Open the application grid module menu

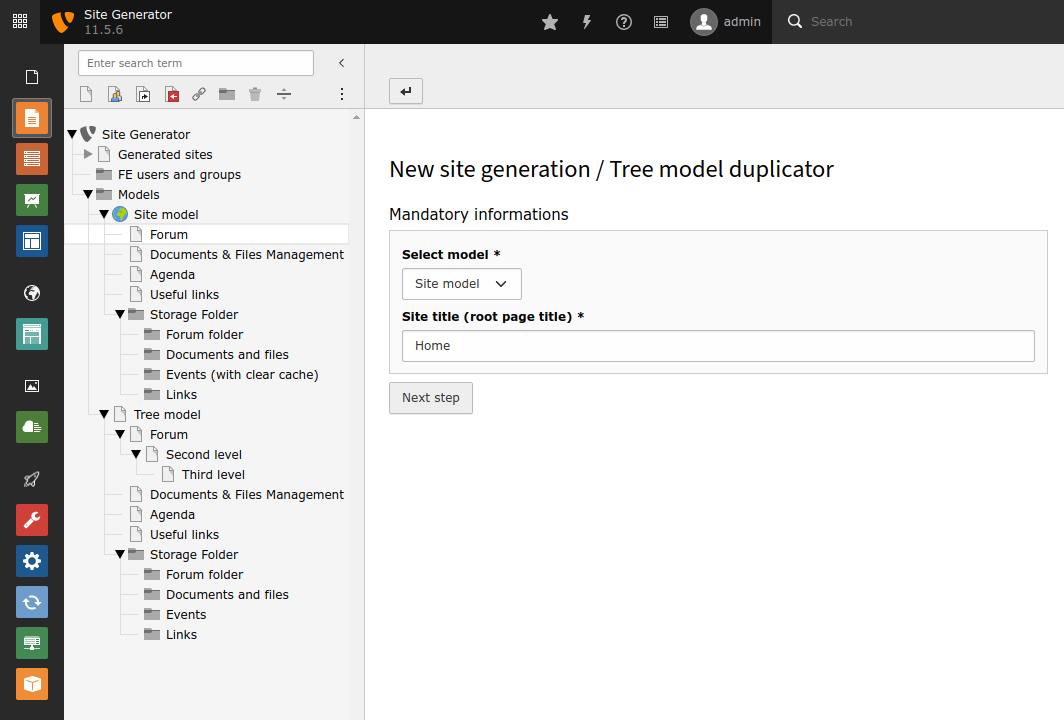coord(20,22)
